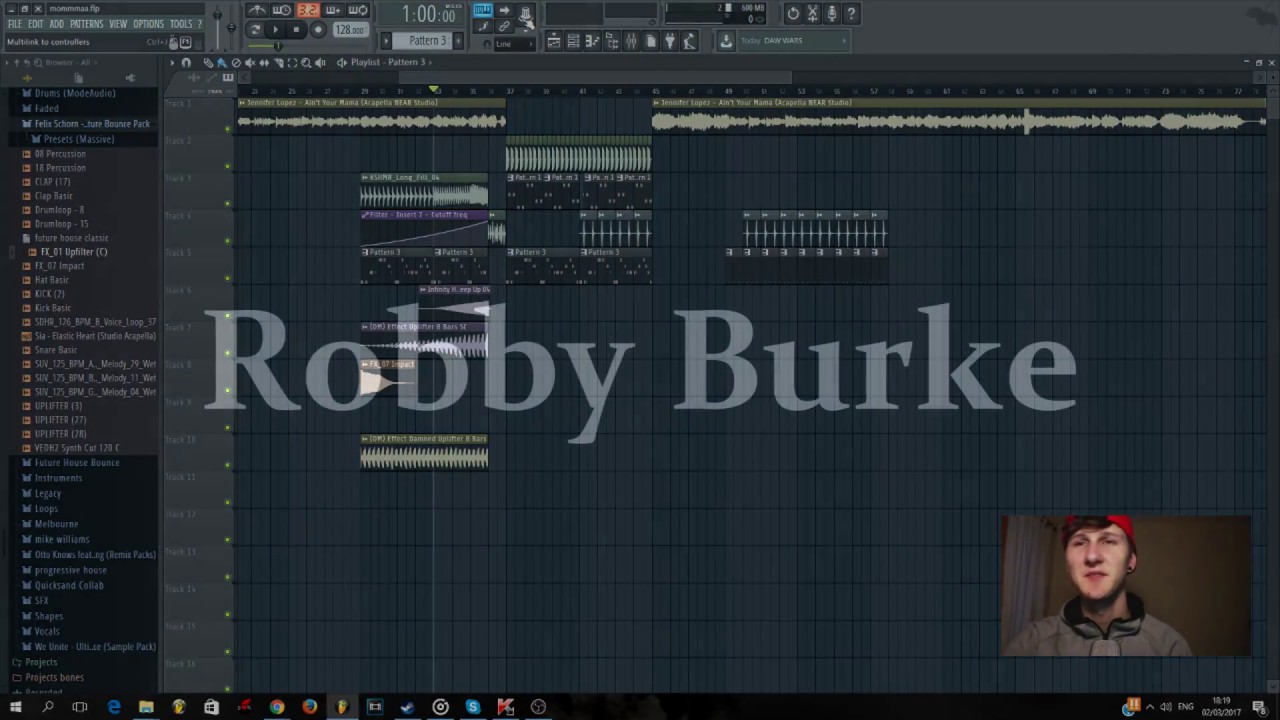Click the transport Record button
The image size is (1280, 720).
click(x=318, y=30)
